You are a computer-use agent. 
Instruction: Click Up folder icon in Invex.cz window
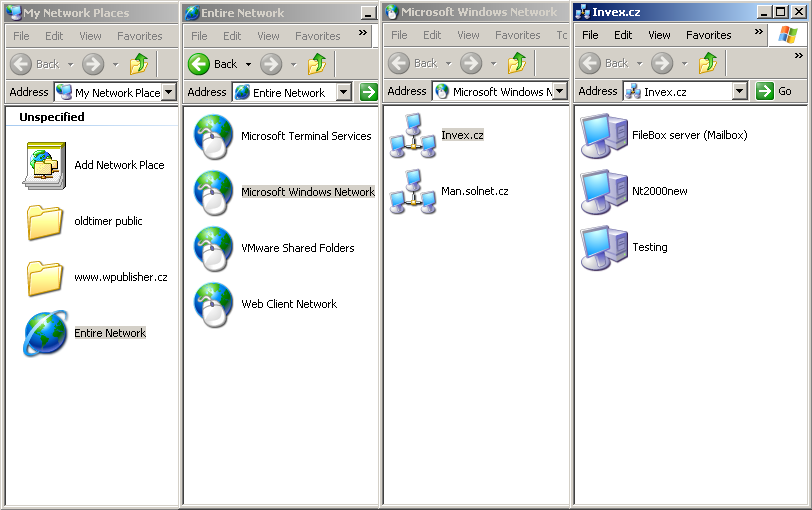pyautogui.click(x=708, y=63)
